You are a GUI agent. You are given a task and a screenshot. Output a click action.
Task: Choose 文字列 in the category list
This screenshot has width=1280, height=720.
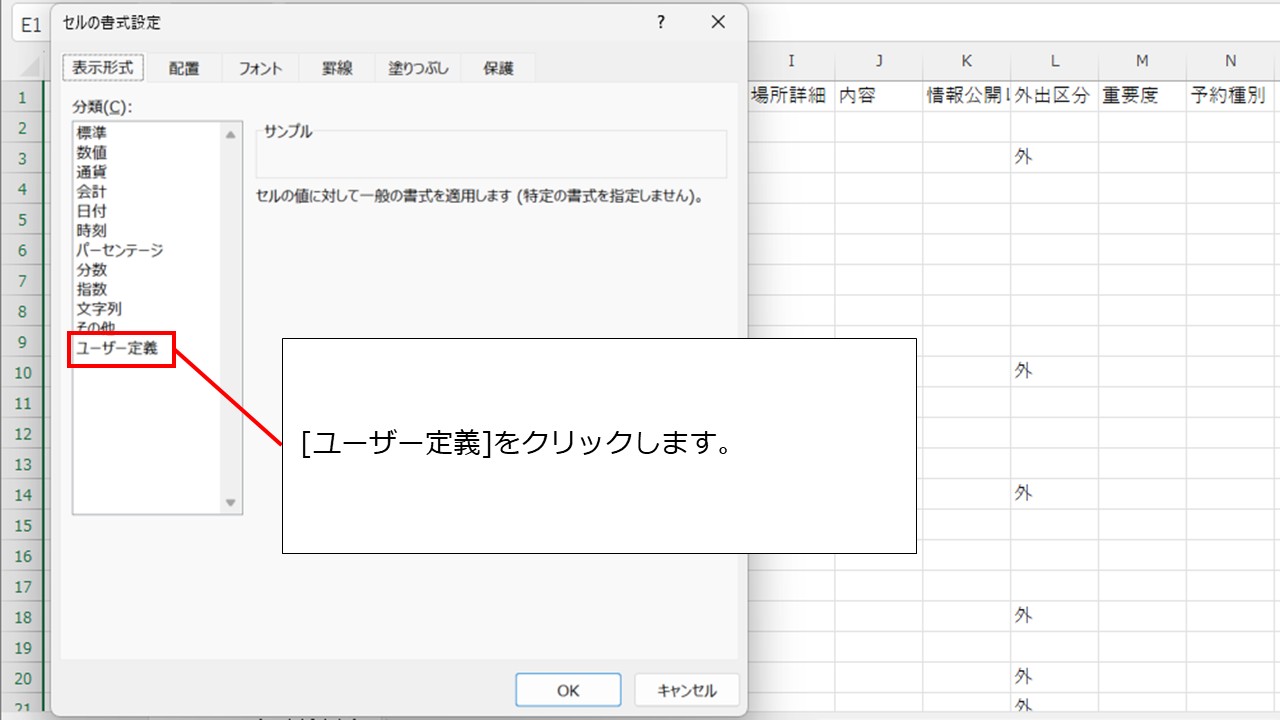coord(99,309)
